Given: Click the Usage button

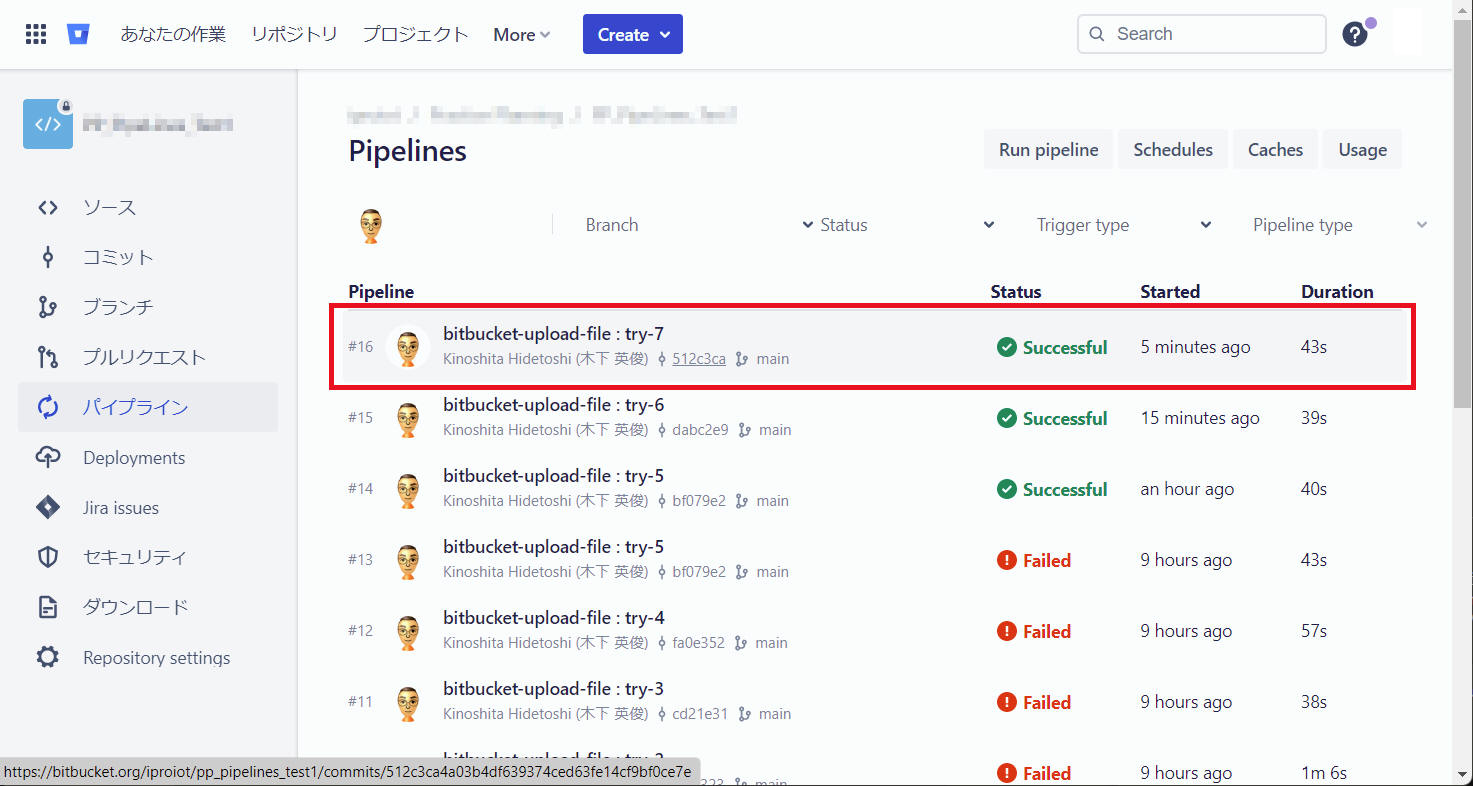Looking at the screenshot, I should point(1362,149).
